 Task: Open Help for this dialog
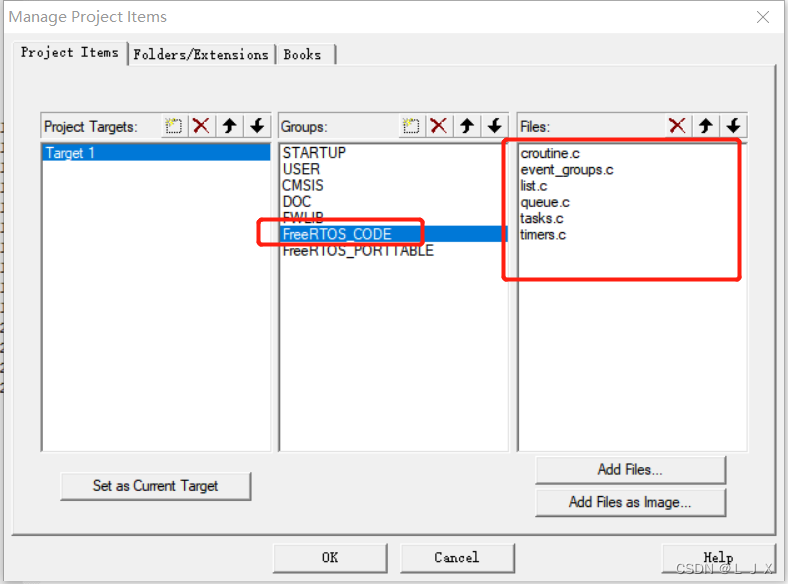(719, 558)
